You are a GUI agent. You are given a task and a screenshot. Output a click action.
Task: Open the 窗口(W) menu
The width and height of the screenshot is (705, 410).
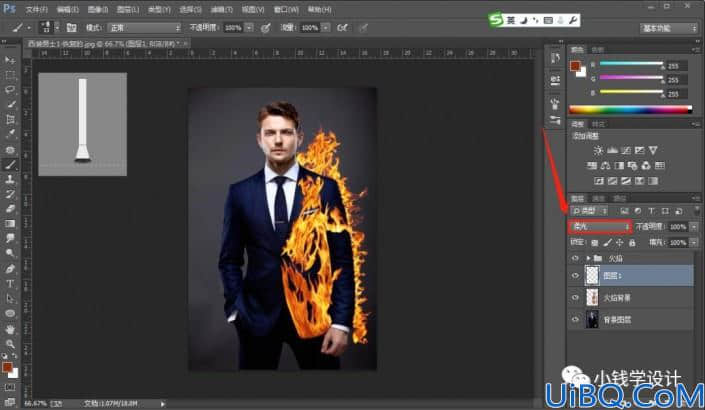286,9
